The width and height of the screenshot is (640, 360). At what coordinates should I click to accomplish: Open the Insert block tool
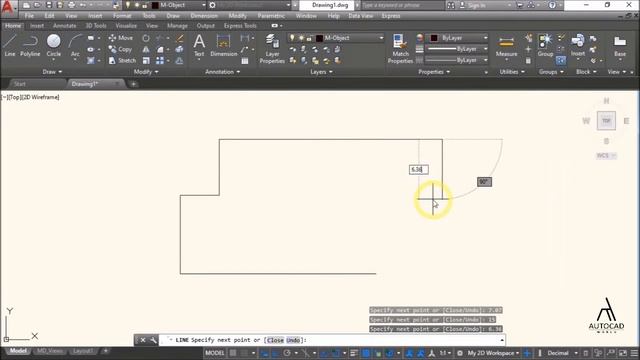pos(578,46)
